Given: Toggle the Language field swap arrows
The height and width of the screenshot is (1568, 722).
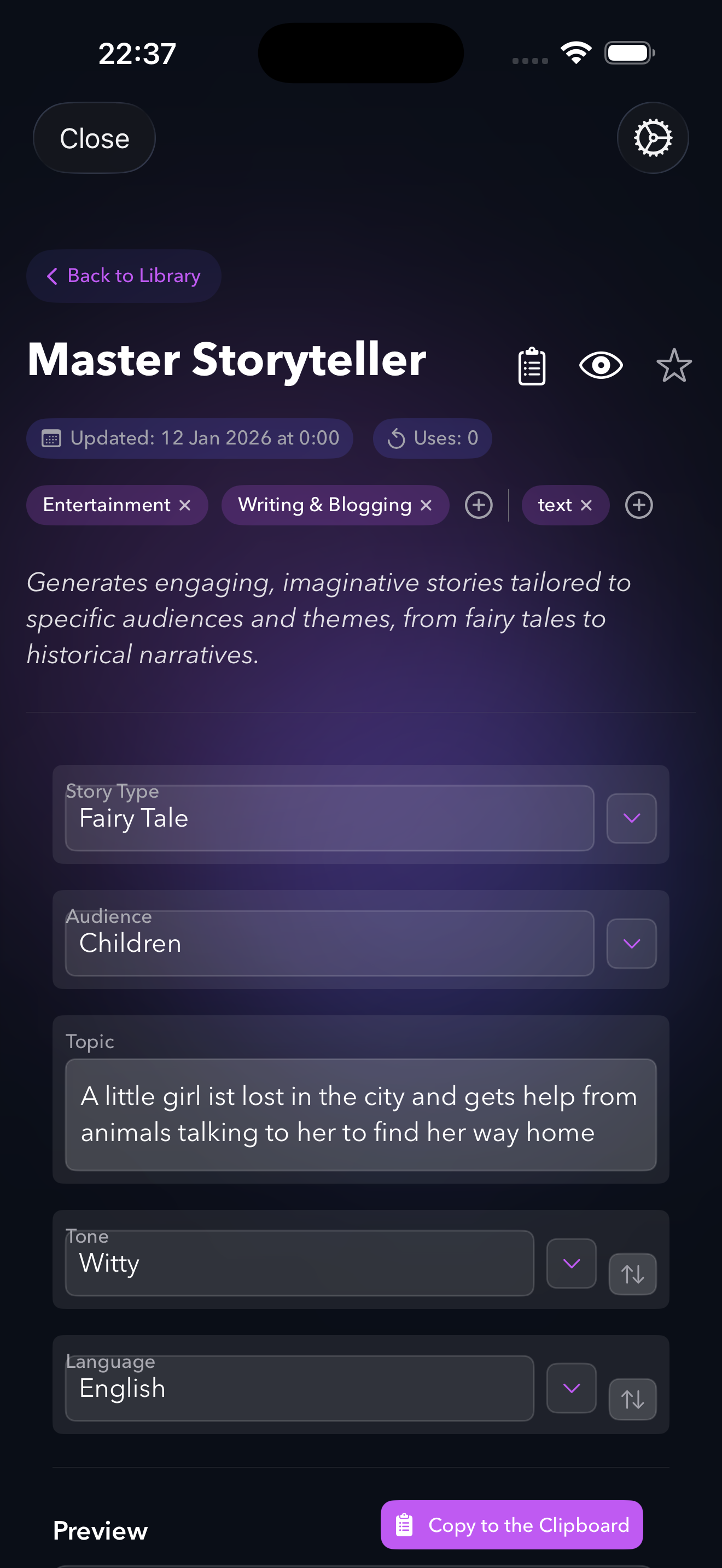Looking at the screenshot, I should 632,1399.
